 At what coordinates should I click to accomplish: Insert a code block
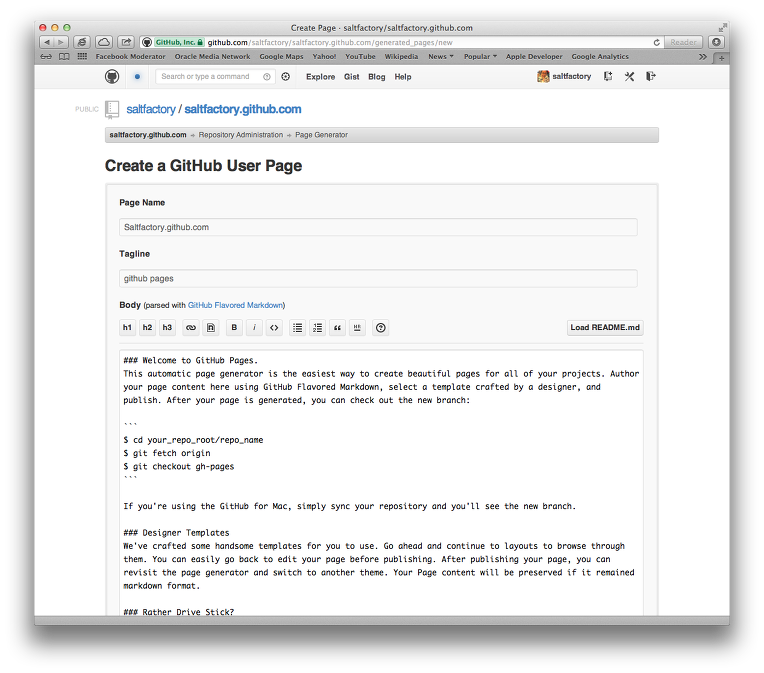[274, 327]
